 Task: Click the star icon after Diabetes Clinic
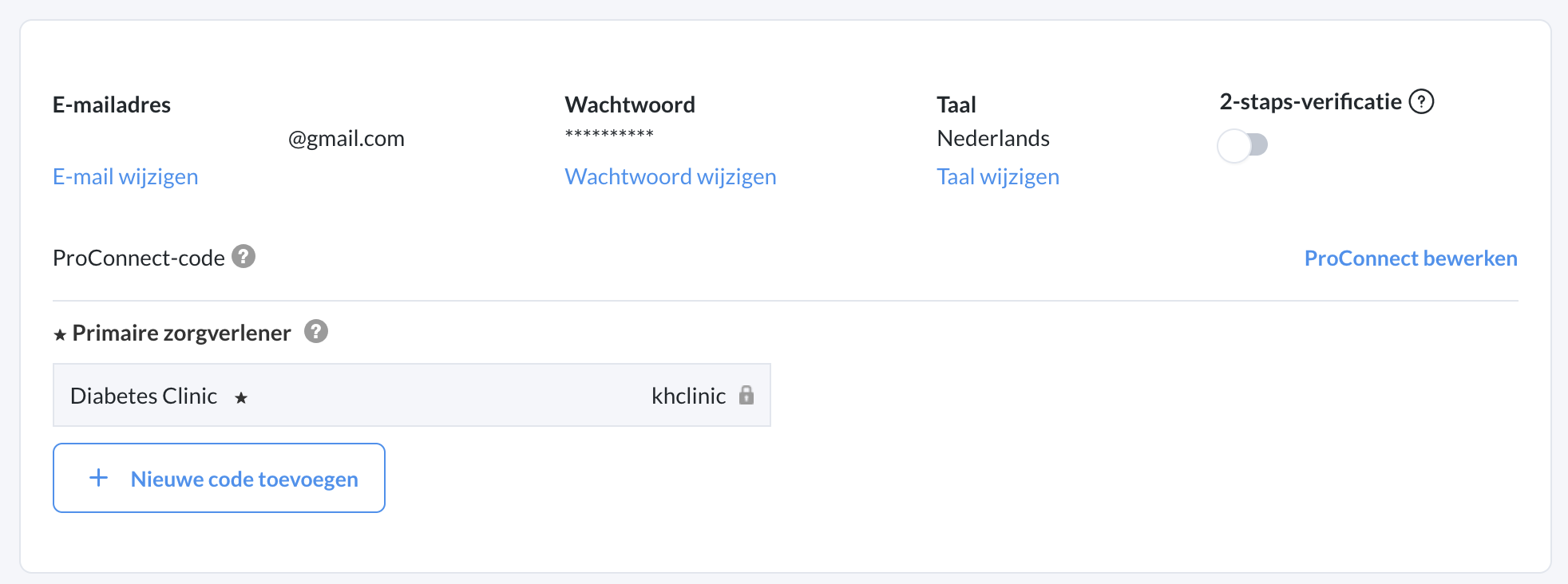coord(241,397)
